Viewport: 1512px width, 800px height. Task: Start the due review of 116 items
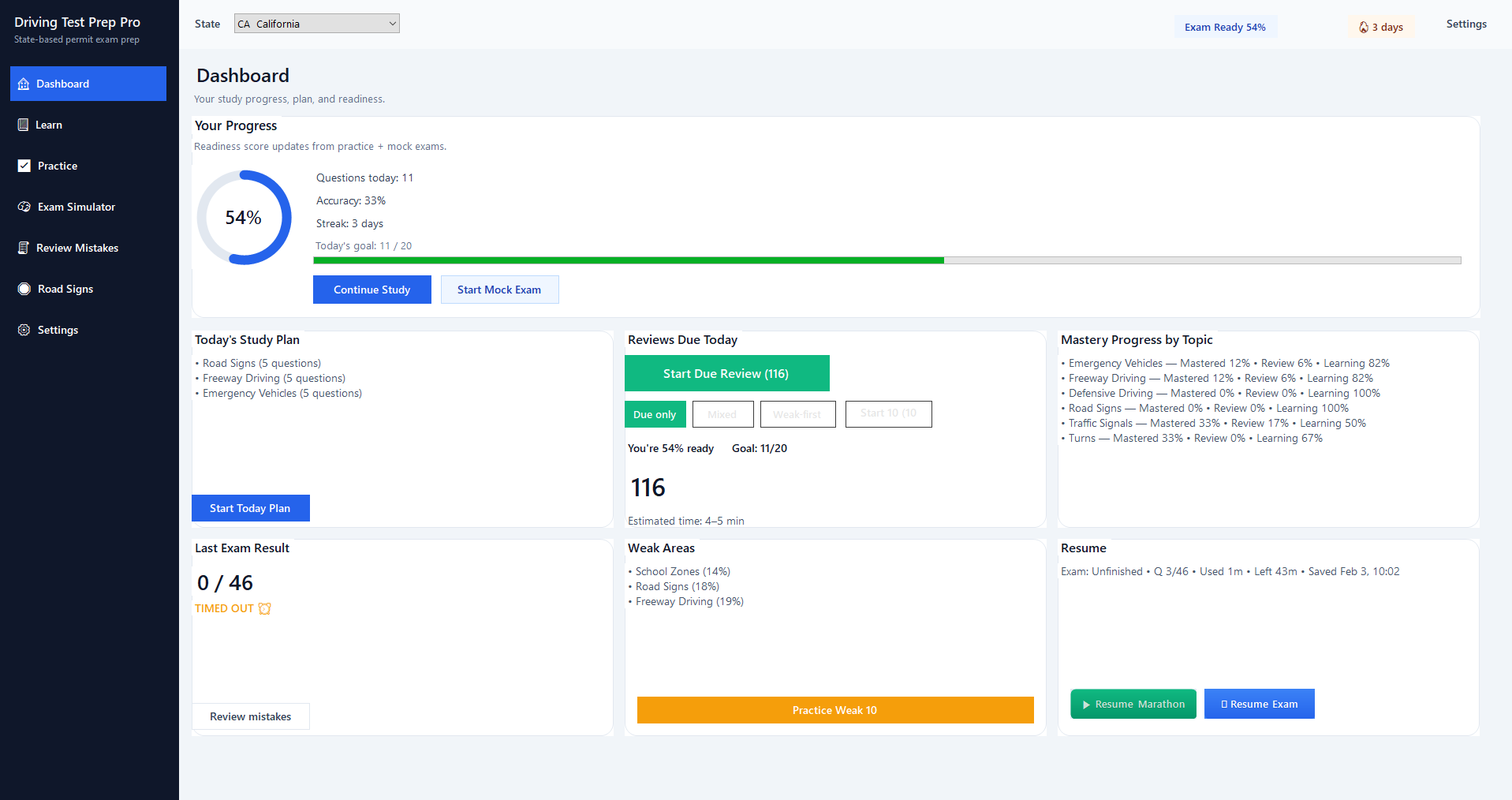(726, 373)
